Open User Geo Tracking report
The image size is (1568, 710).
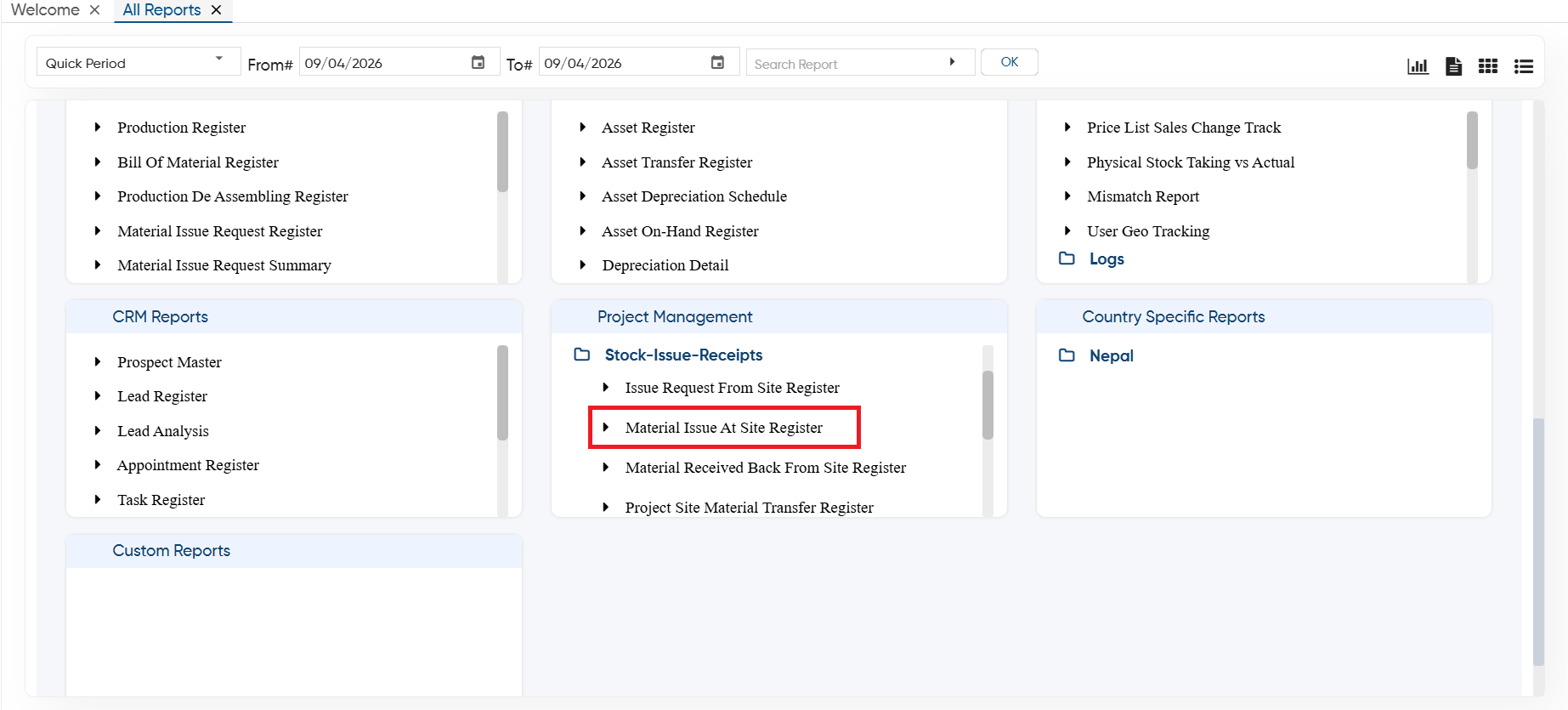click(x=1148, y=231)
